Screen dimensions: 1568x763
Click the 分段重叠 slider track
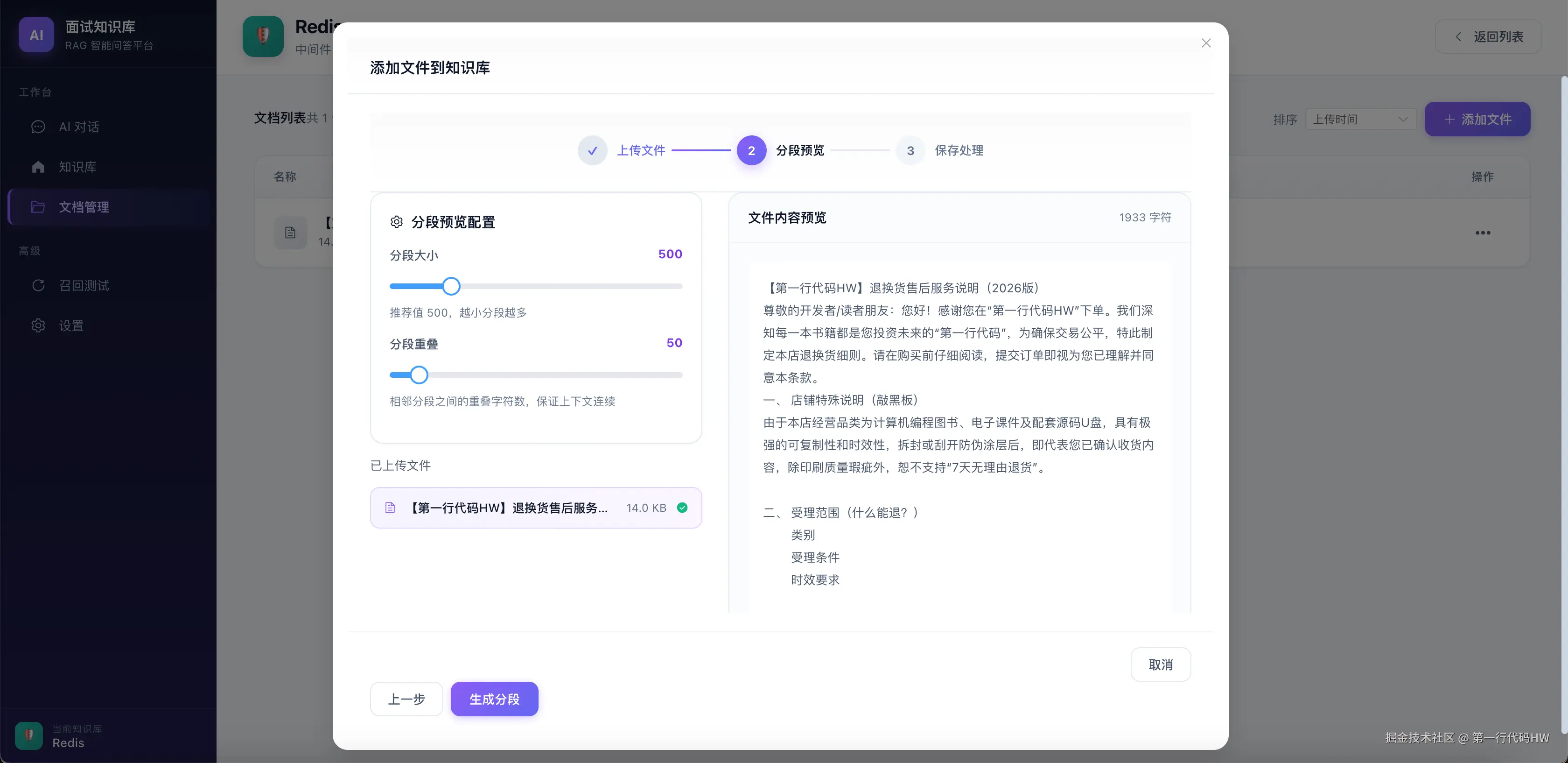coord(536,375)
